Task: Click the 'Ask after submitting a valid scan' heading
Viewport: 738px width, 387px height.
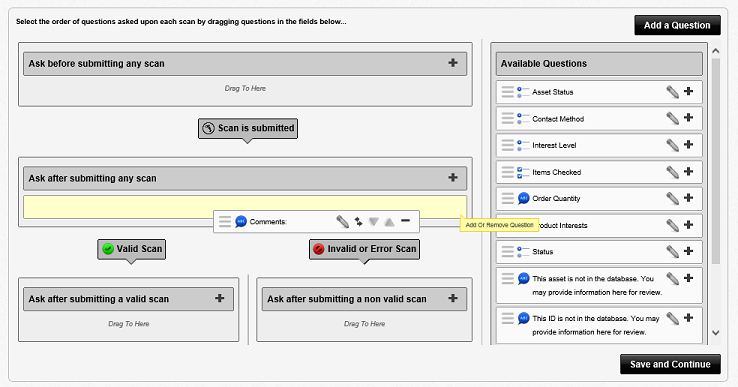Action: 98,299
